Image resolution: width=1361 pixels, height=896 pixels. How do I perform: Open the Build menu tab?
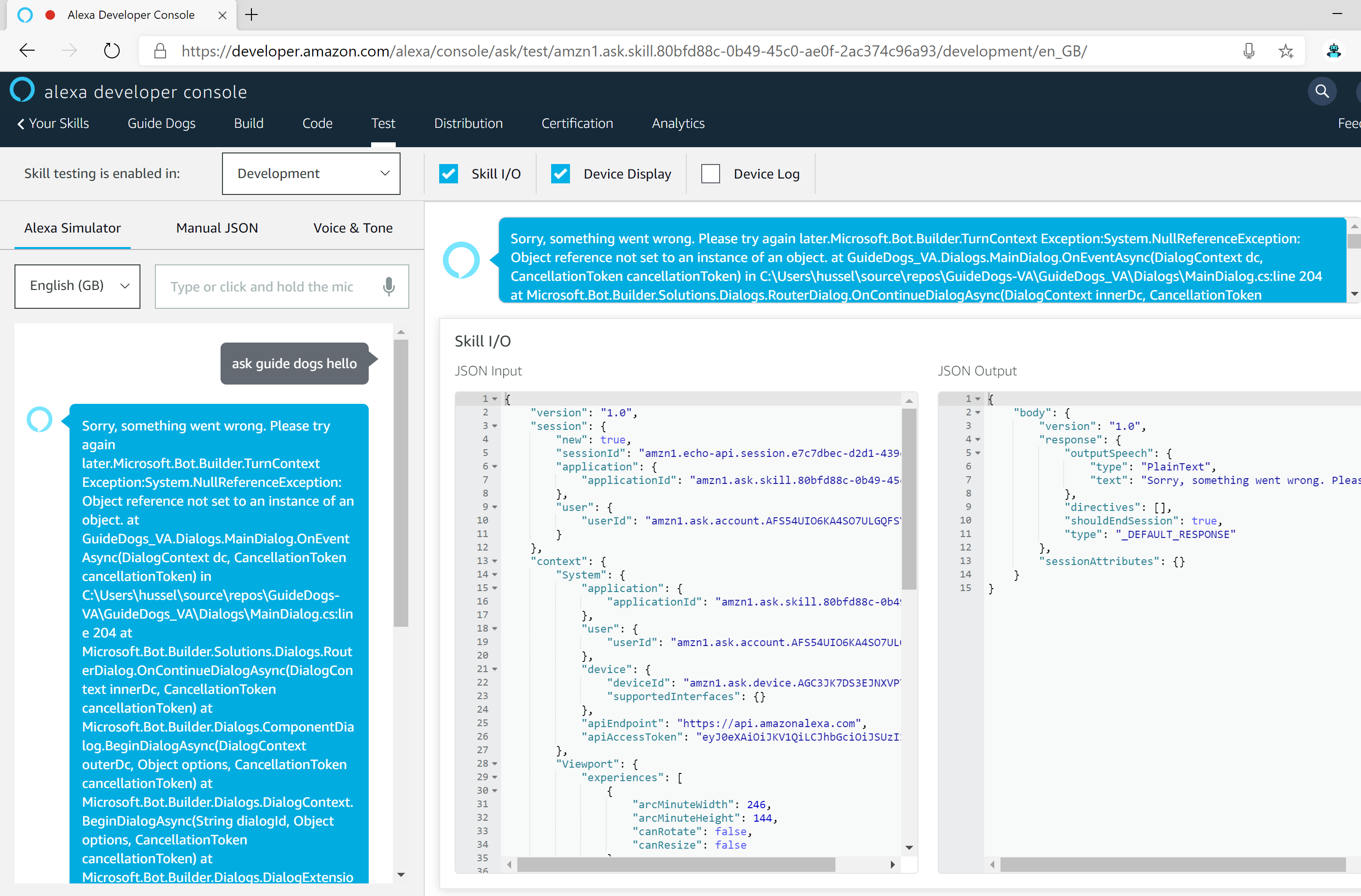click(248, 124)
